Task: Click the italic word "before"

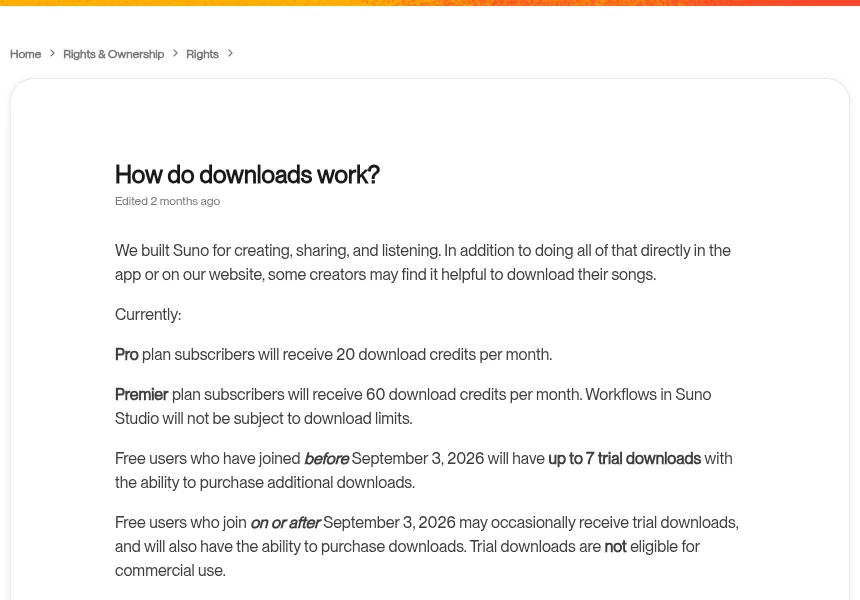Action: (x=326, y=459)
